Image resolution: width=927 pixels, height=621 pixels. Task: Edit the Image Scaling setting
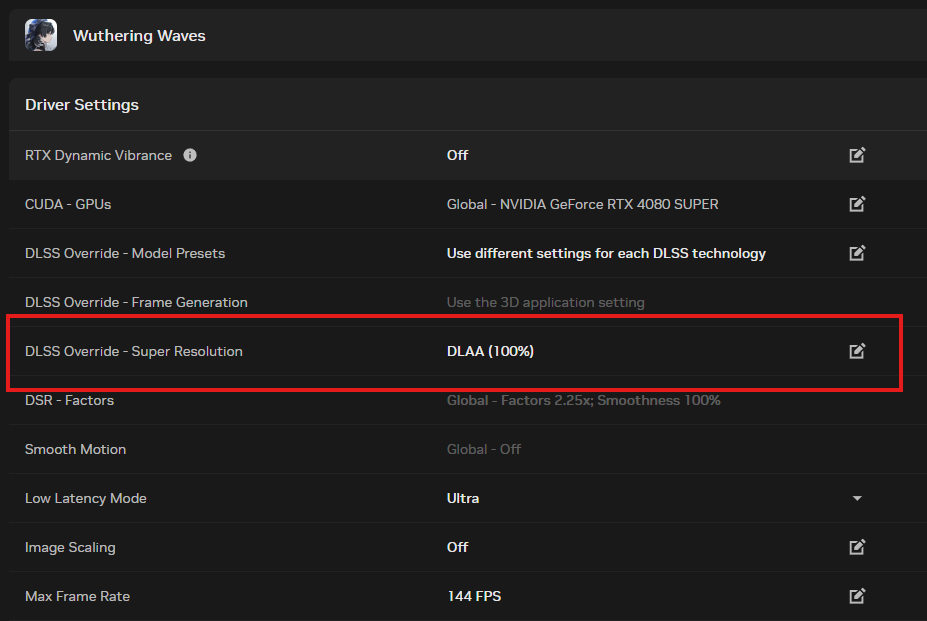point(857,547)
